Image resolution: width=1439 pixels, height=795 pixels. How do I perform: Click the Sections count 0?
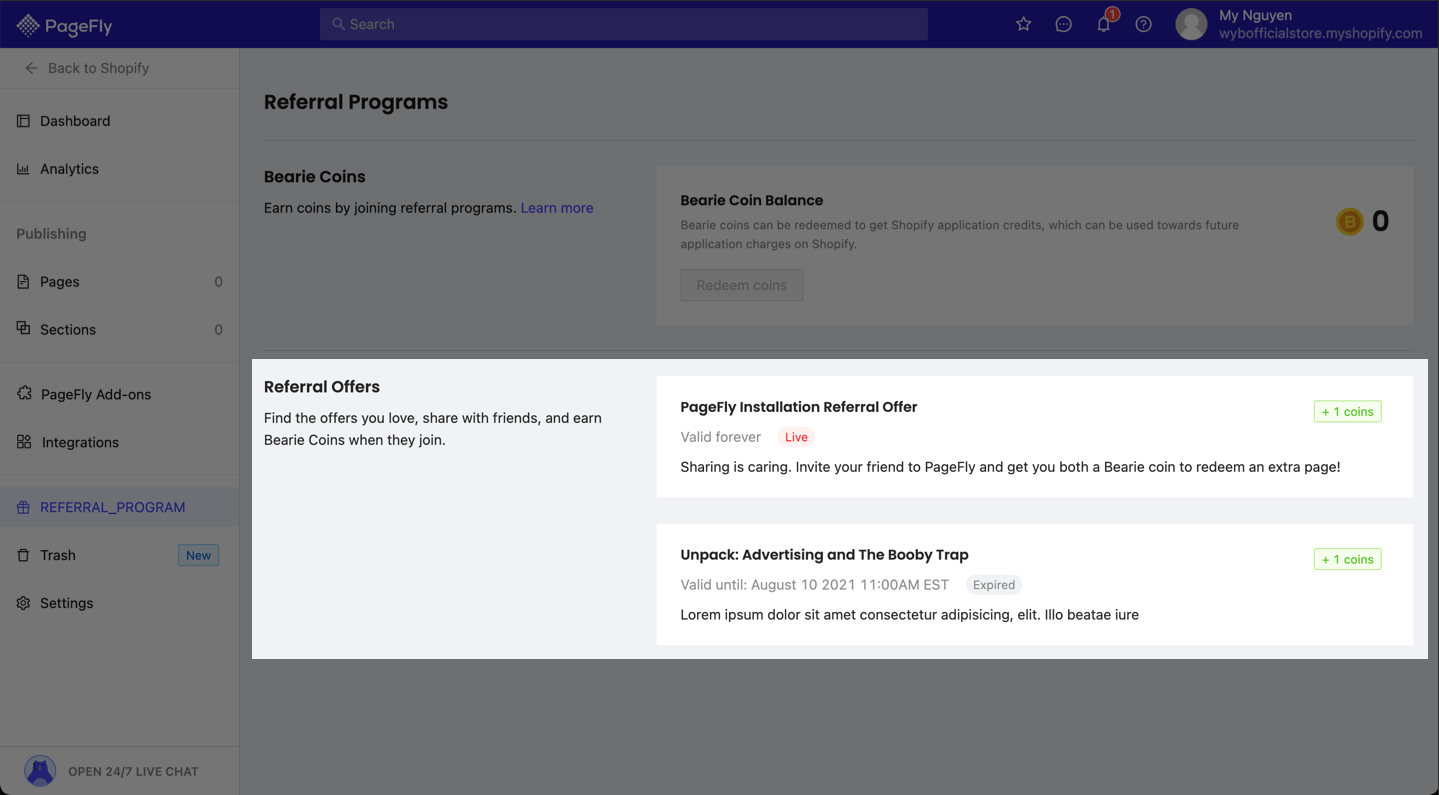(x=218, y=330)
